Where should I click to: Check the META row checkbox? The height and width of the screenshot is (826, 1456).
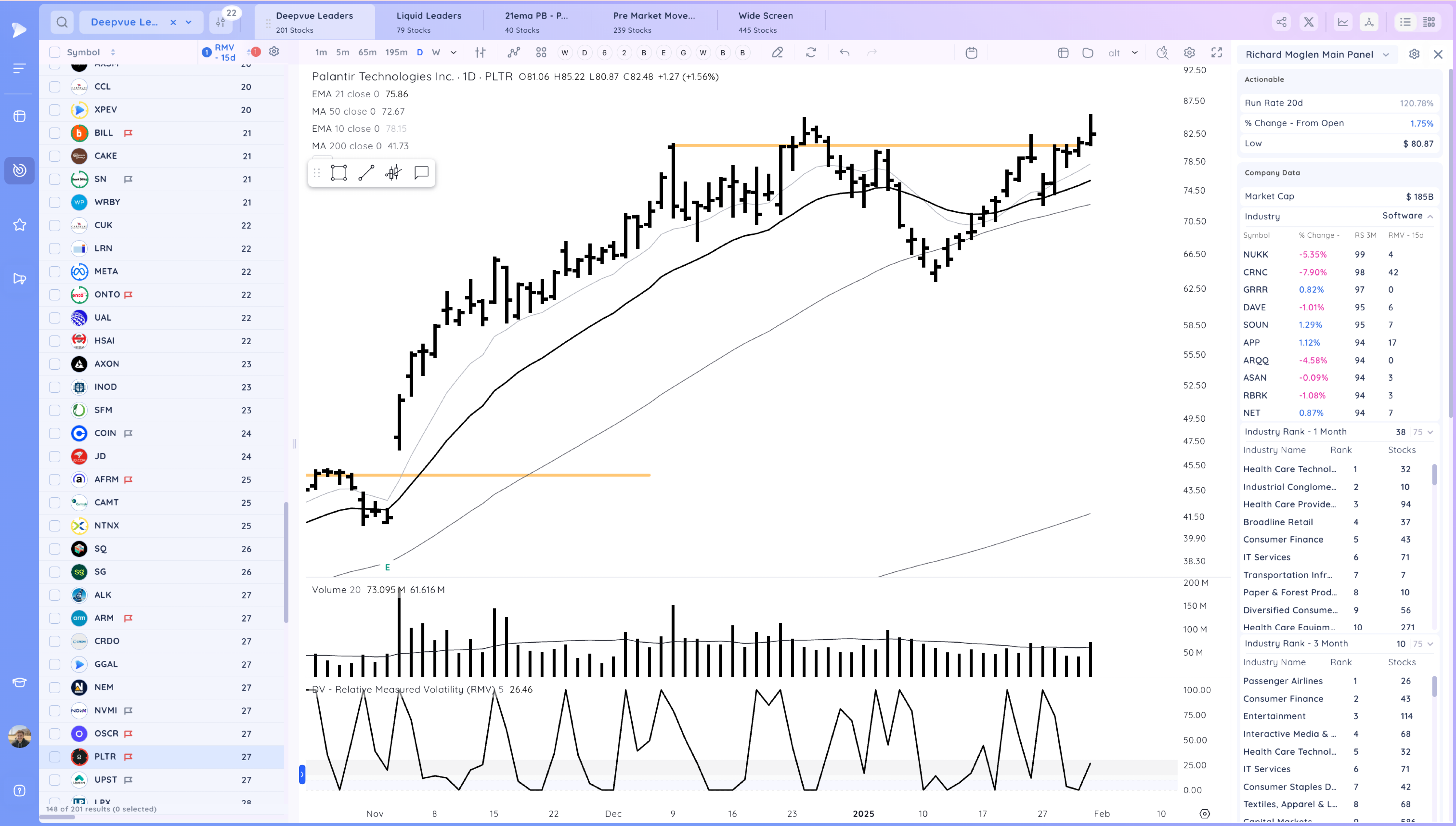(55, 271)
